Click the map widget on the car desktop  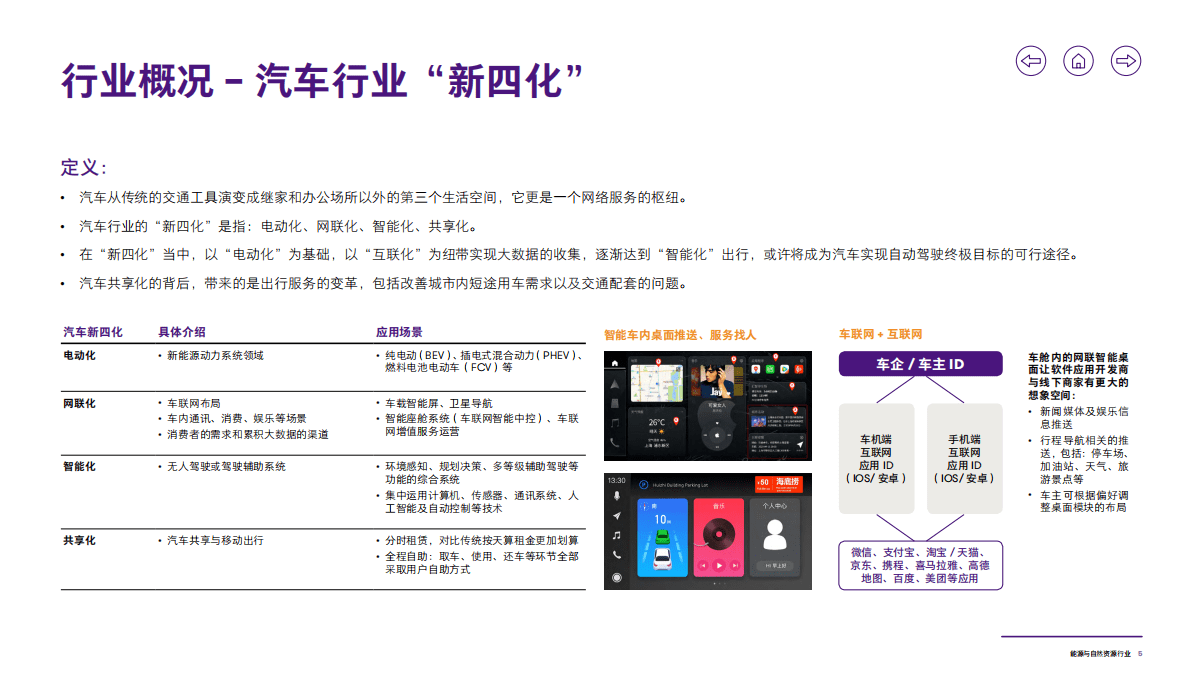[658, 383]
